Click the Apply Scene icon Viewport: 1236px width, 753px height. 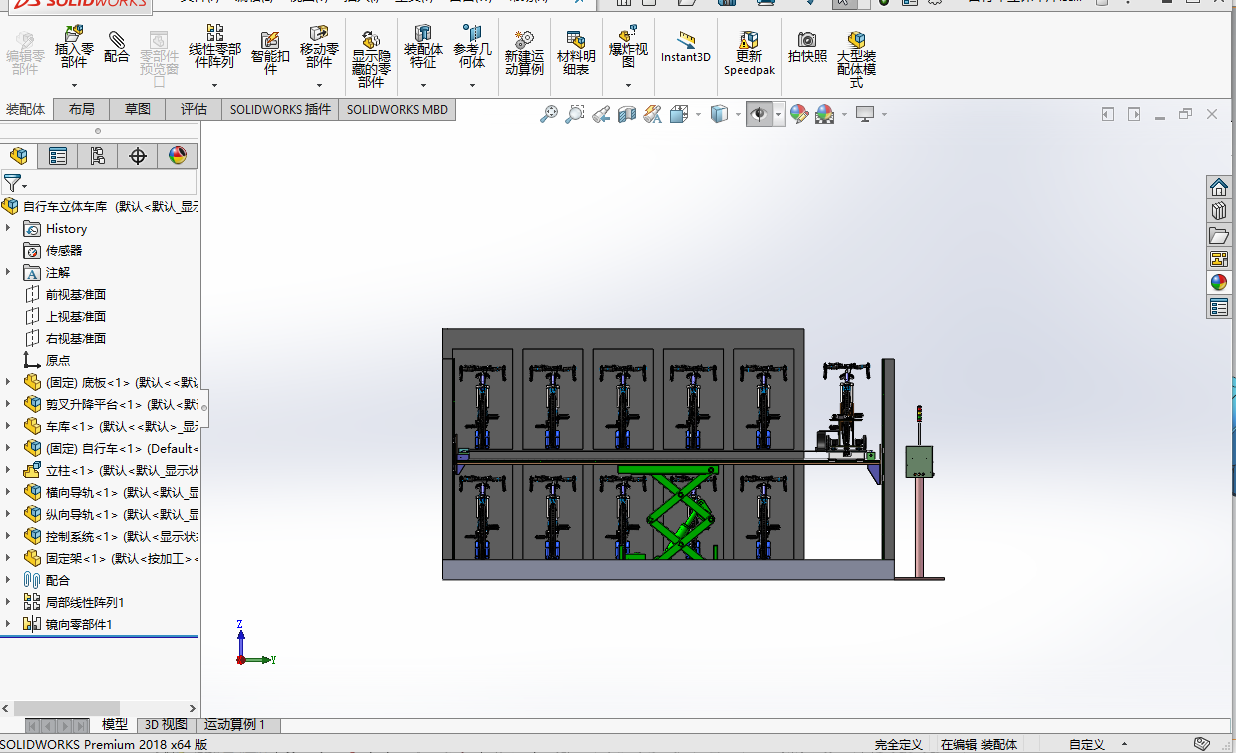824,114
